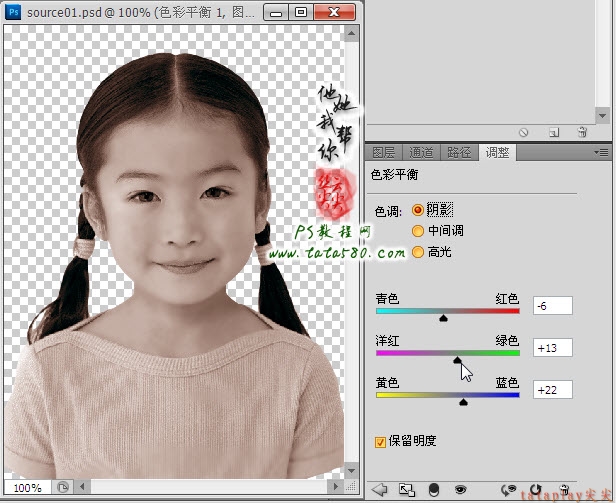
Task: Click the status bar document info icon
Action: [62, 488]
